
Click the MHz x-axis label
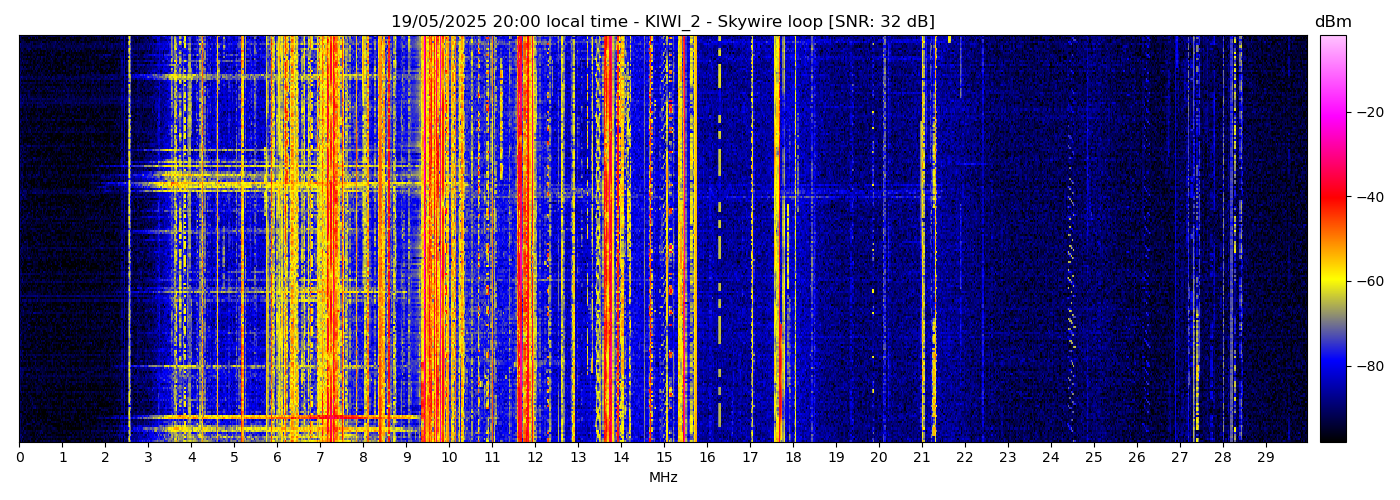coord(663,478)
